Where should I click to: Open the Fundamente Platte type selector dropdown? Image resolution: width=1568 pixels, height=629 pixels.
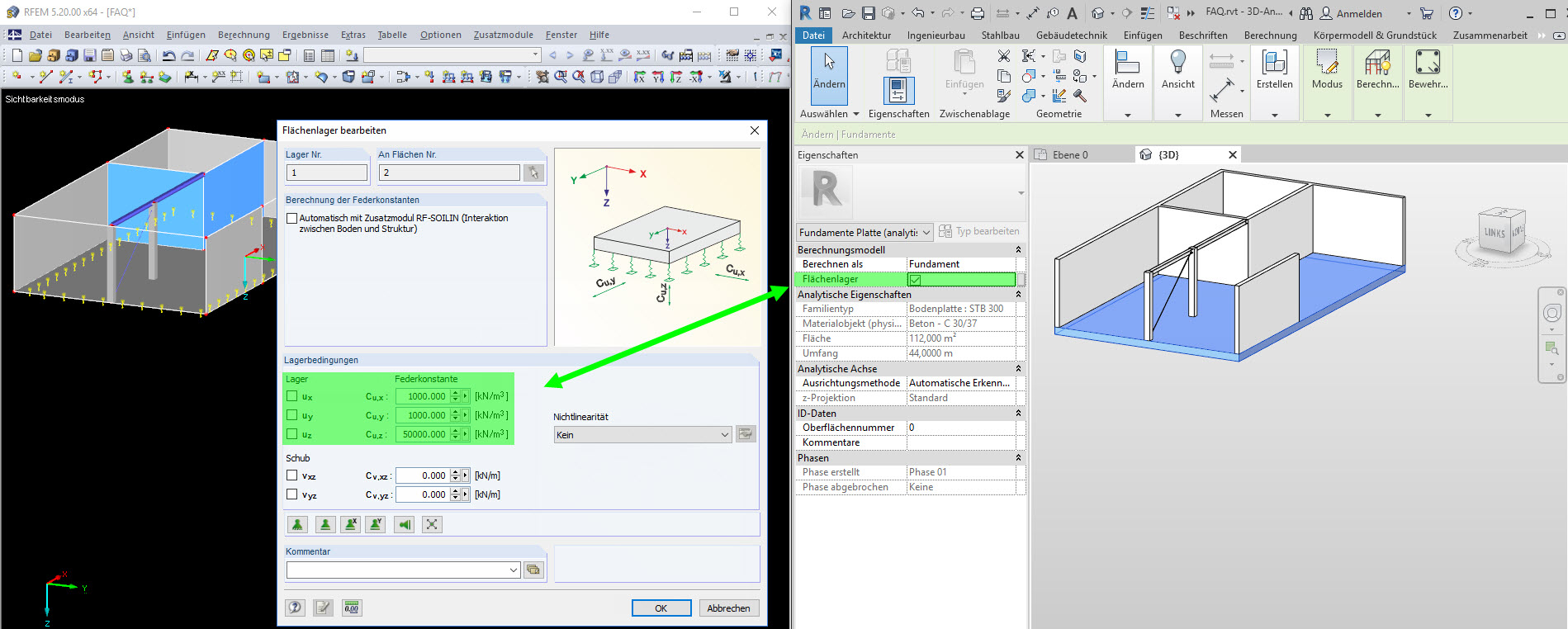pos(865,233)
